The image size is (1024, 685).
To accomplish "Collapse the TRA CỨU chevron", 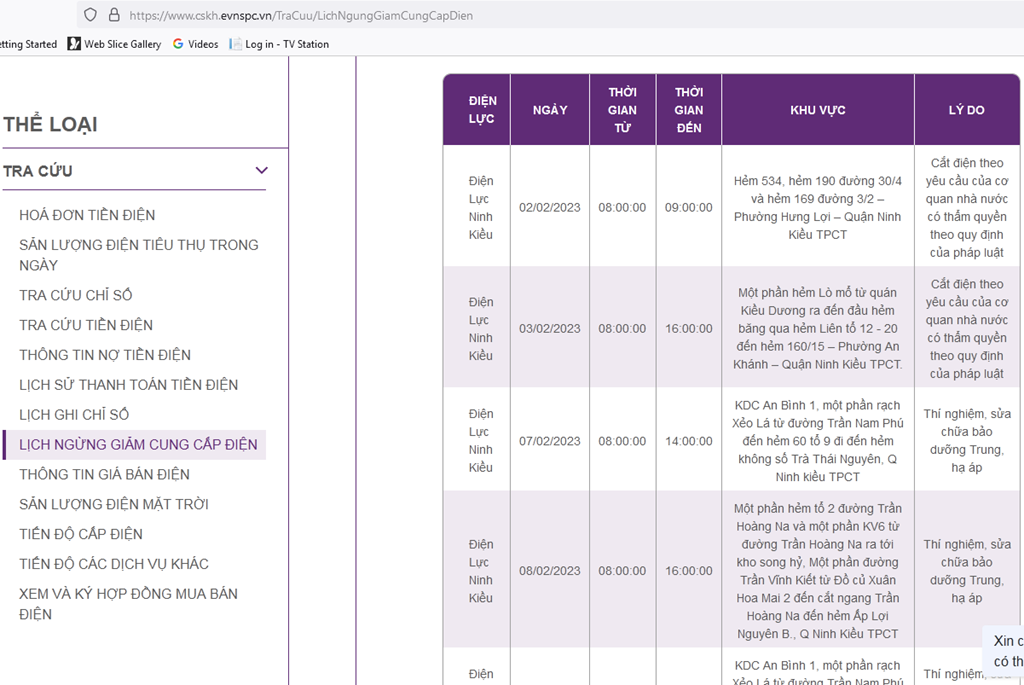I will pyautogui.click(x=261, y=170).
